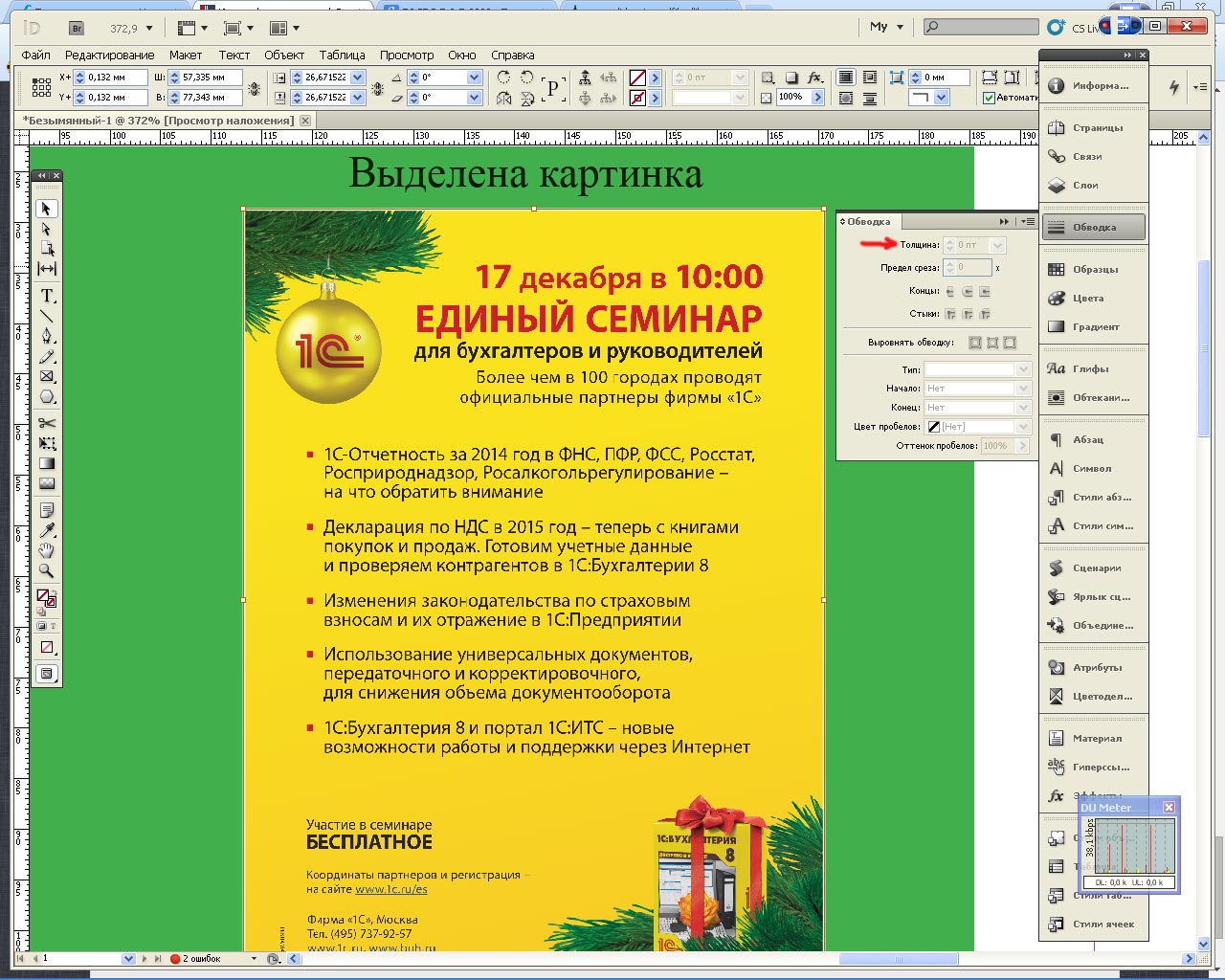Select the Gradient Swatch tool
The width and height of the screenshot is (1225, 980).
46,463
